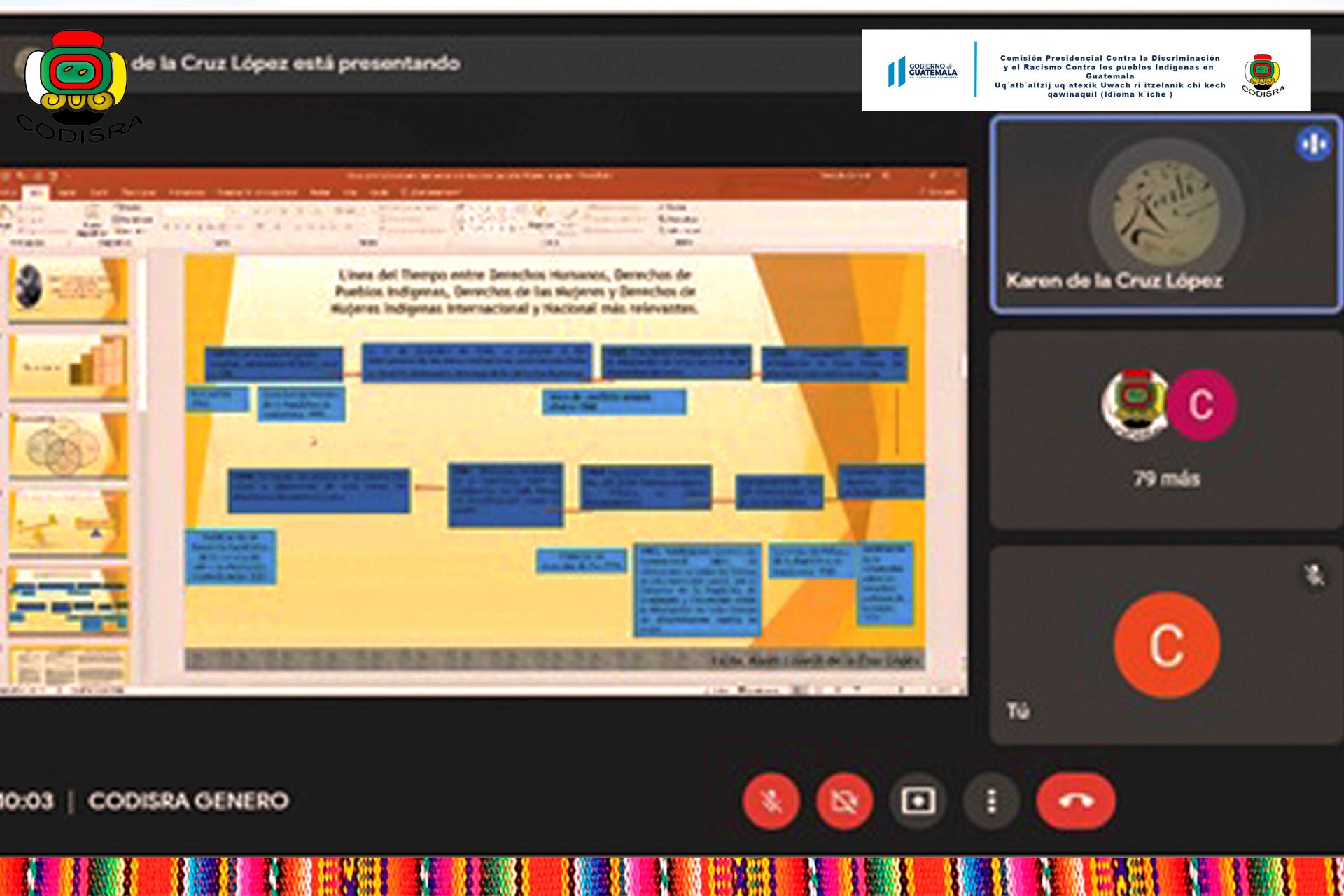Screen dimensions: 1344x896
Task: Click the muted mic icon on the Tú tile
Action: coord(1314,575)
